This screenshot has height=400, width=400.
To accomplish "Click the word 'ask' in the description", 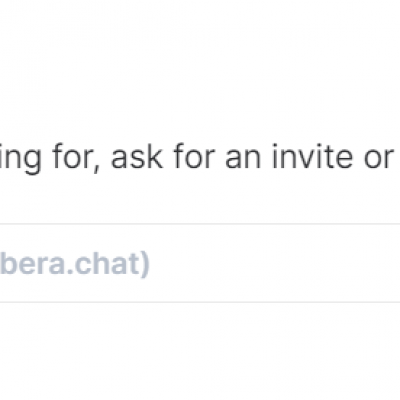I will pyautogui.click(x=137, y=157).
